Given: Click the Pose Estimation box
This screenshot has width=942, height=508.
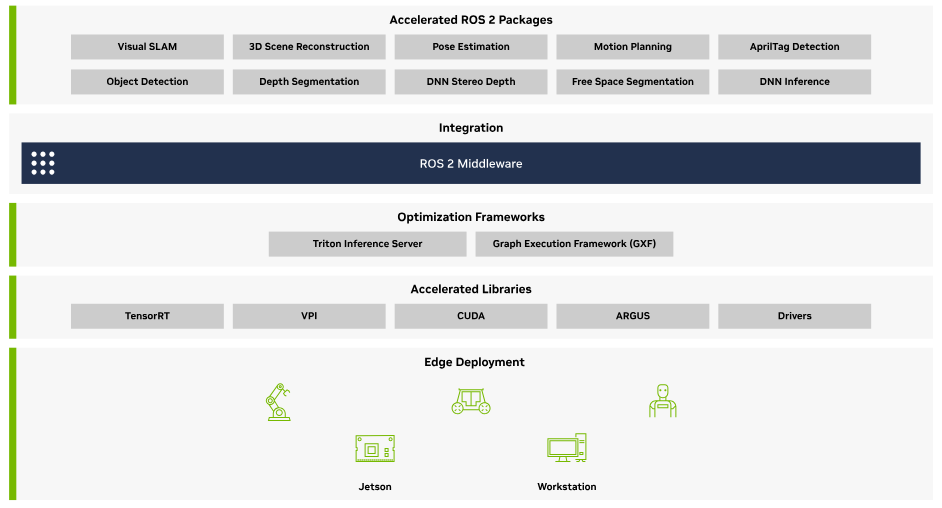Looking at the screenshot, I should [471, 47].
